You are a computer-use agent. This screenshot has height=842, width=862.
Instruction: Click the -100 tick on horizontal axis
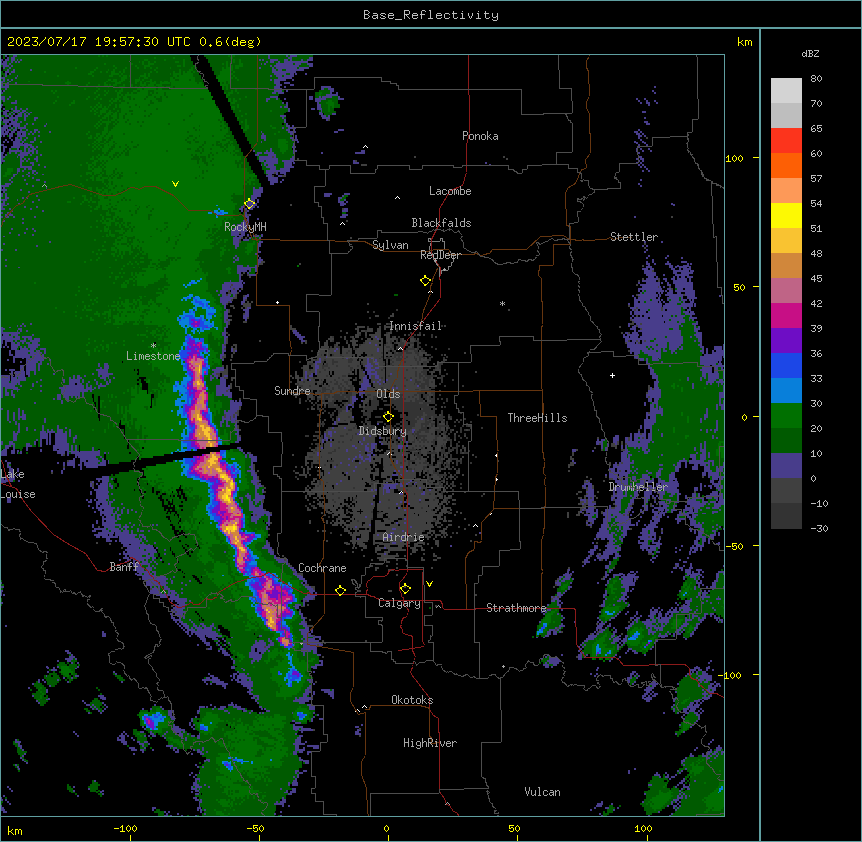(125, 828)
